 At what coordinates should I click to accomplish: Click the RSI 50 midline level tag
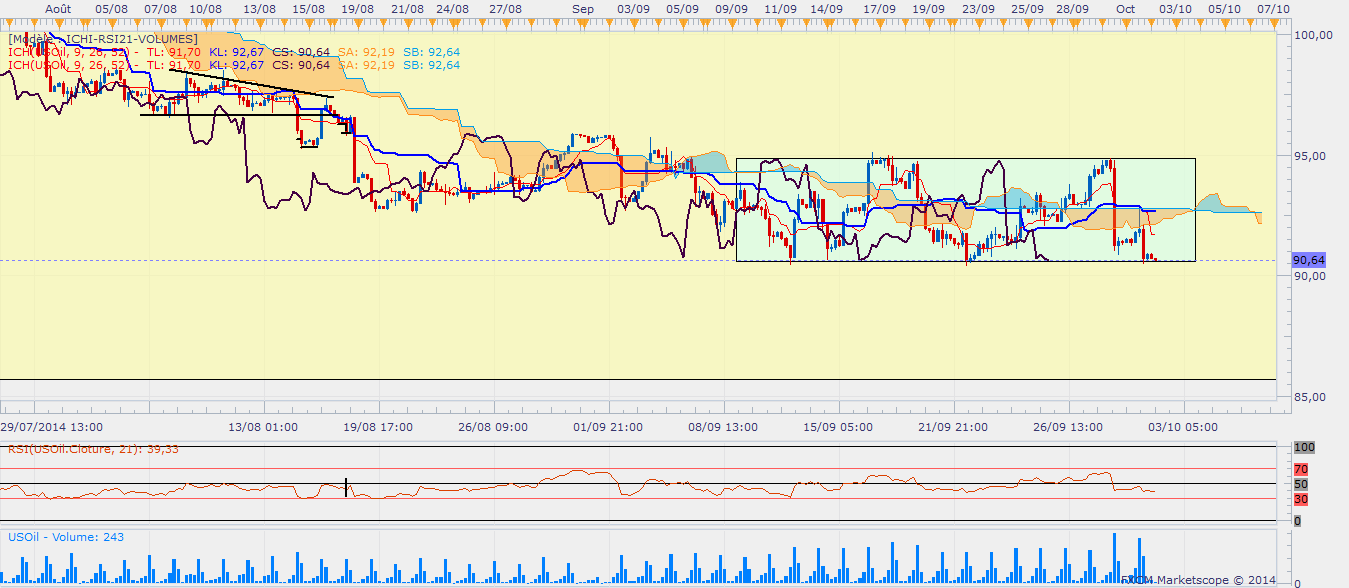click(x=1301, y=484)
